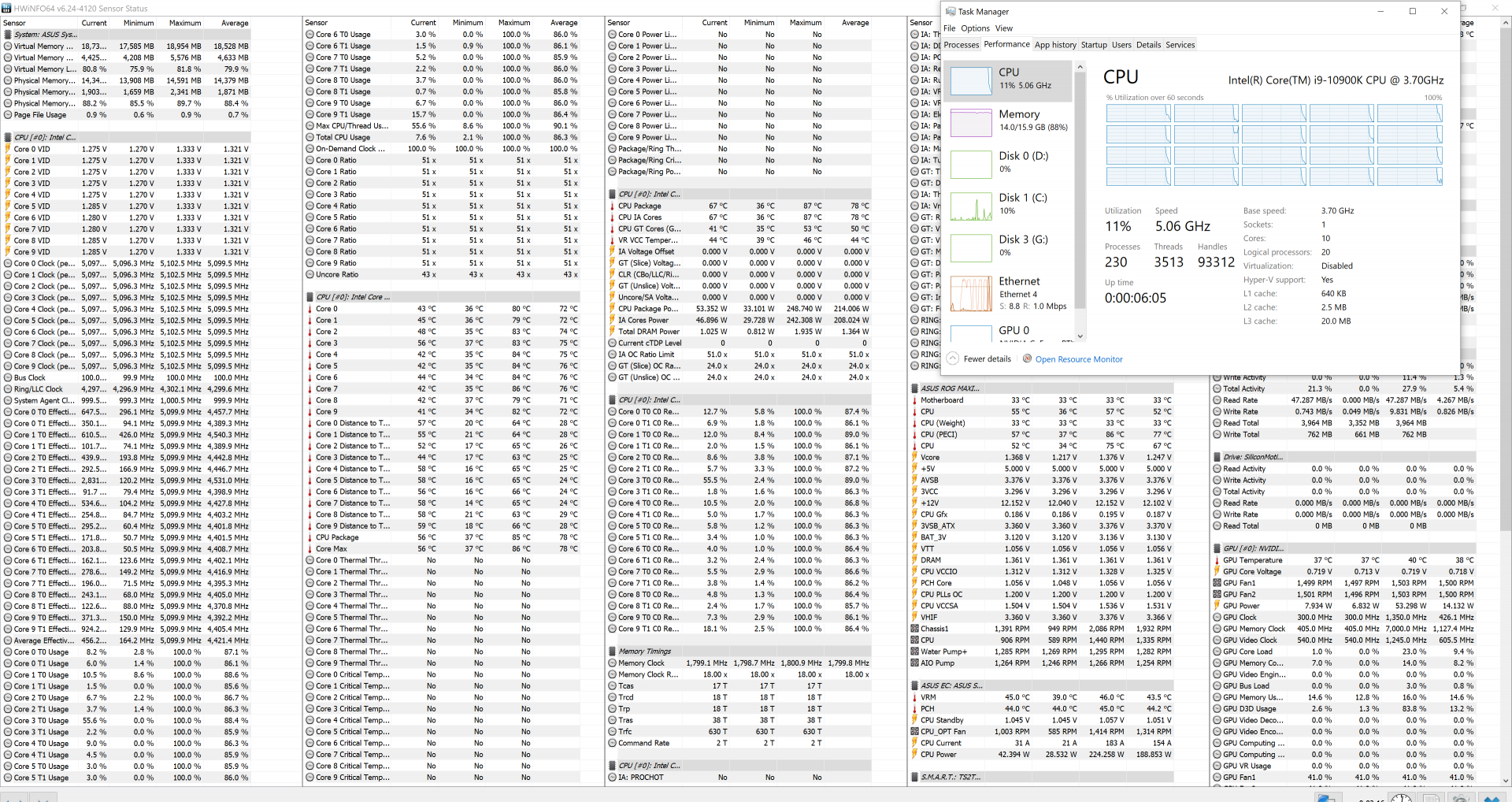Click the circle icon beside Total CPU Usage
Image resolution: width=1512 pixels, height=802 pixels.
coord(310,137)
